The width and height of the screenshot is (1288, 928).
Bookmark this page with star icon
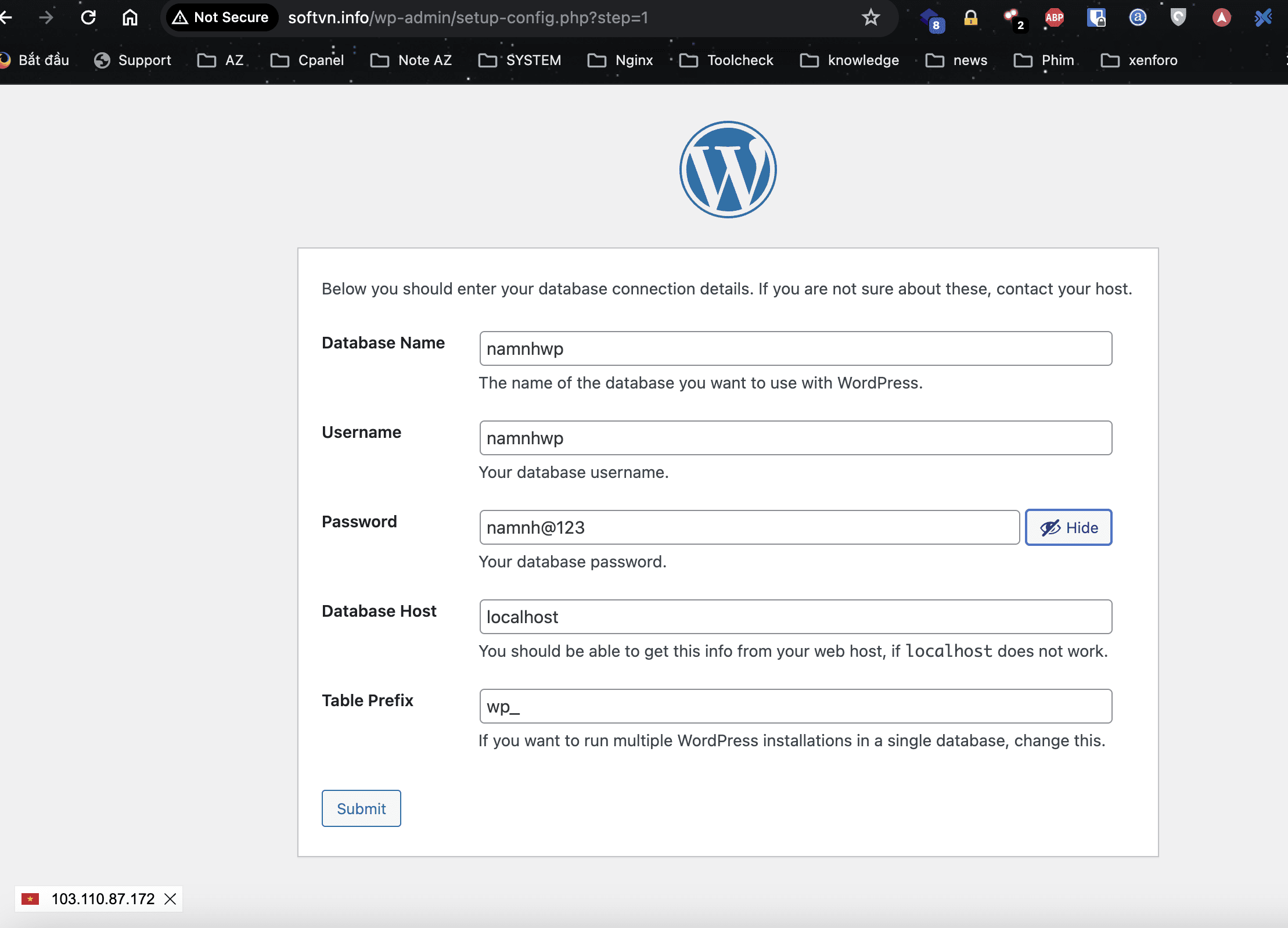click(870, 17)
